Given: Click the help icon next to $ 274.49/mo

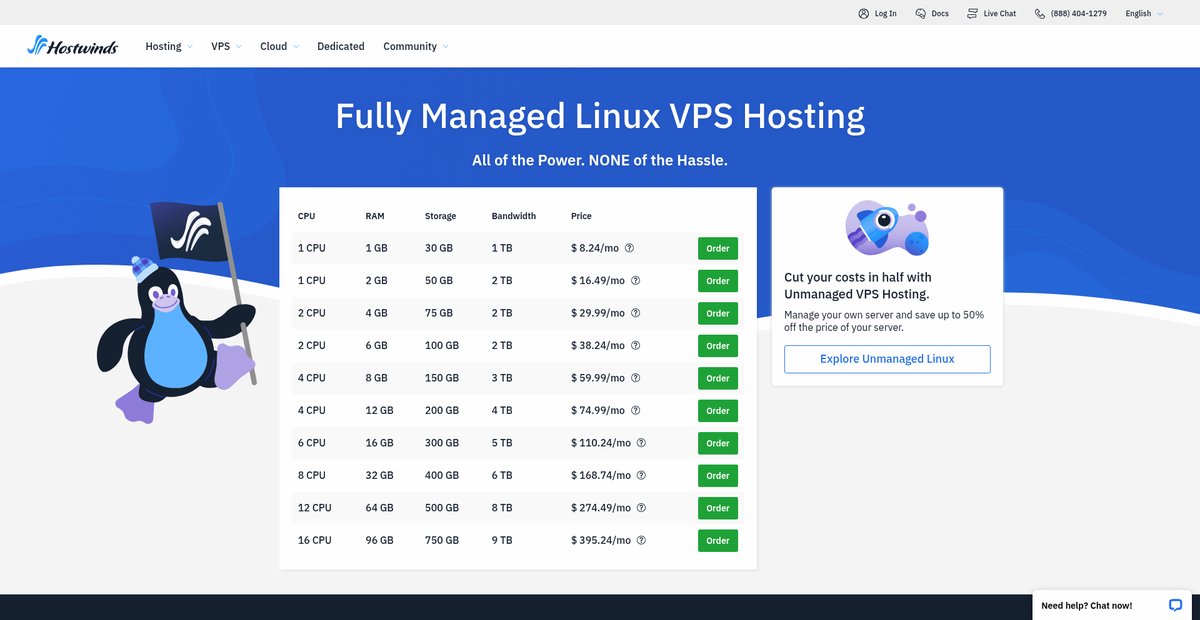Looking at the screenshot, I should pos(641,508).
